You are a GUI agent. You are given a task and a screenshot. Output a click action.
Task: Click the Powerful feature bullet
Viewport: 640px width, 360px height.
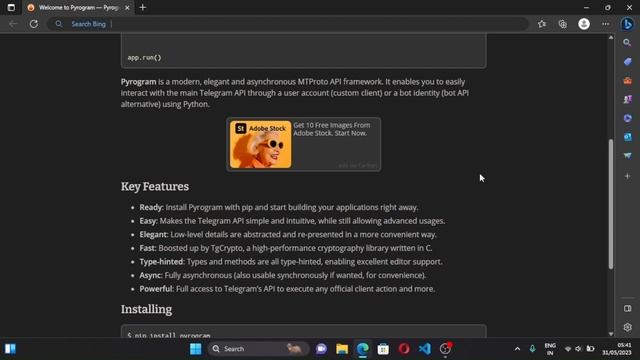coord(287,289)
